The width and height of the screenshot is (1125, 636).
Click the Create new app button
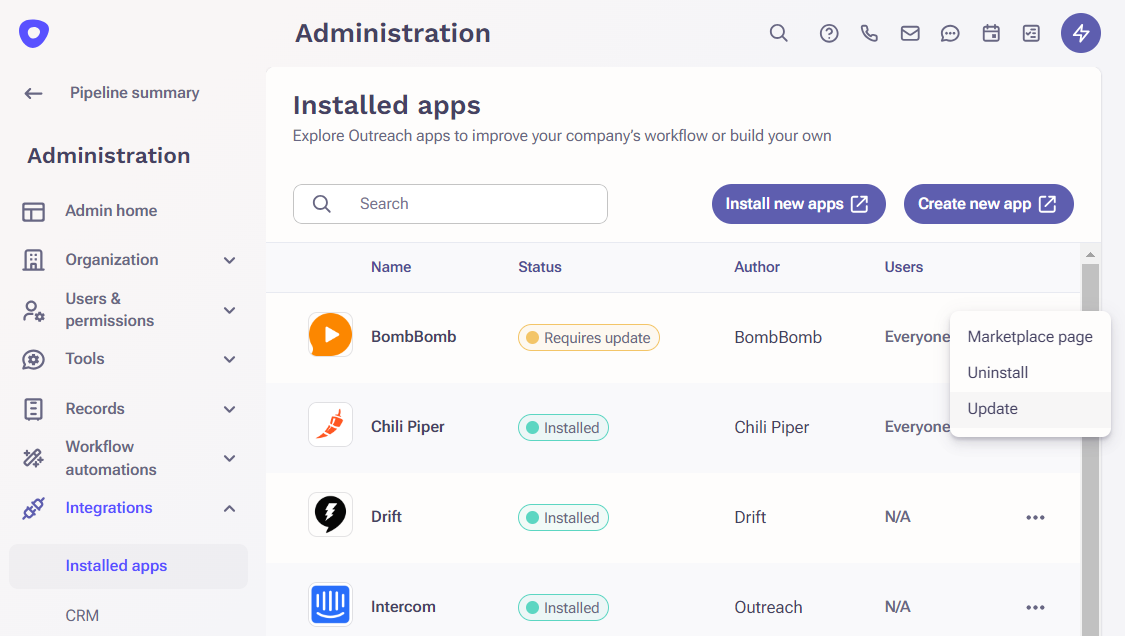coord(989,204)
